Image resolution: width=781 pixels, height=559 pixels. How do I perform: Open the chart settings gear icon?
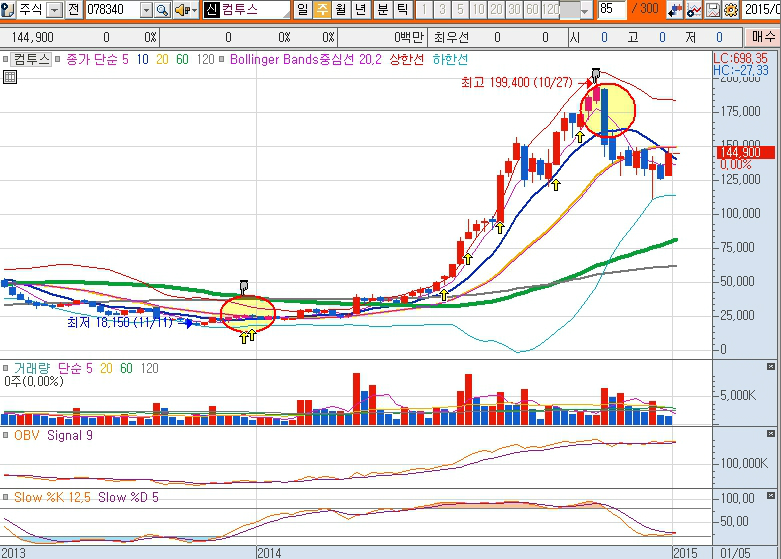[731, 9]
